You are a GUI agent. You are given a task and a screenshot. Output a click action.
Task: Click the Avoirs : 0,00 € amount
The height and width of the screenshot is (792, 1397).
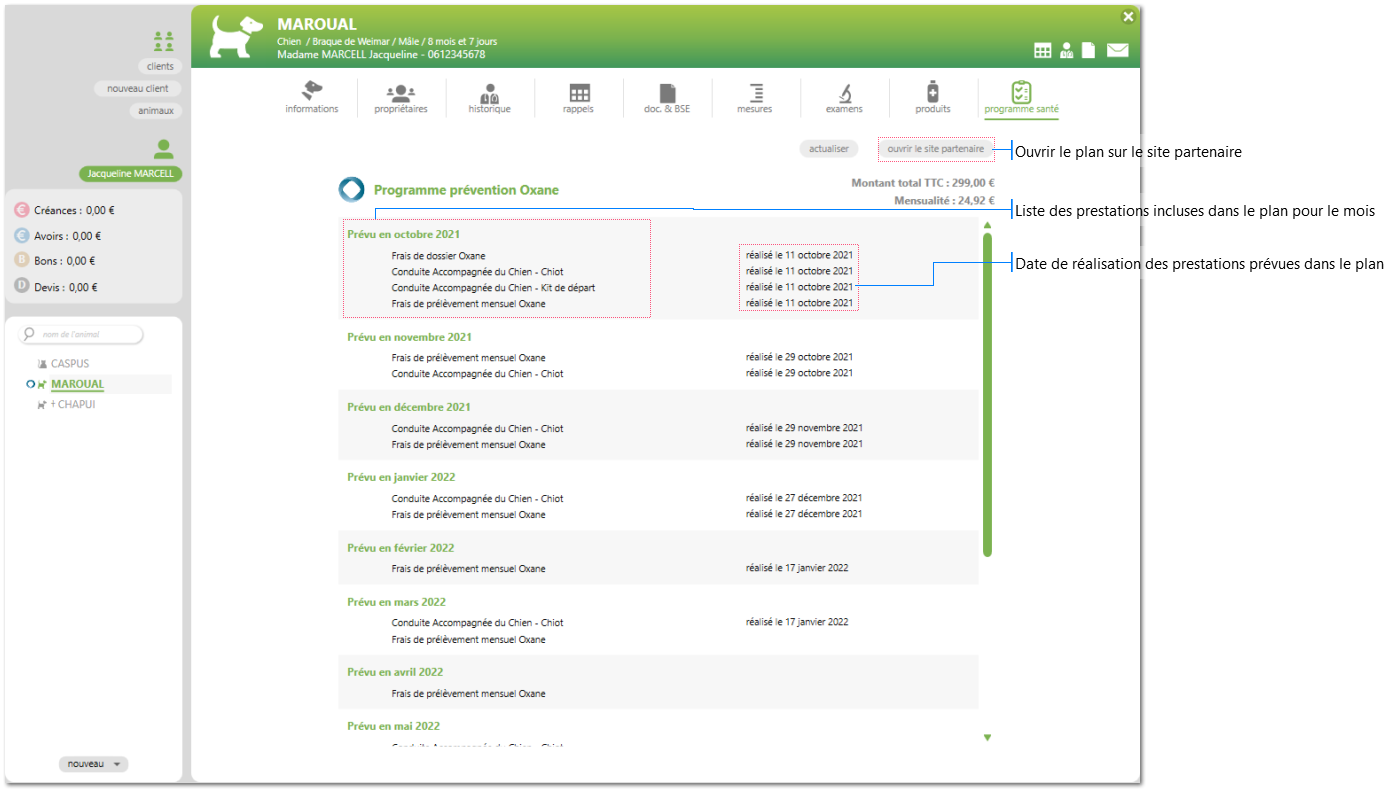(67, 237)
